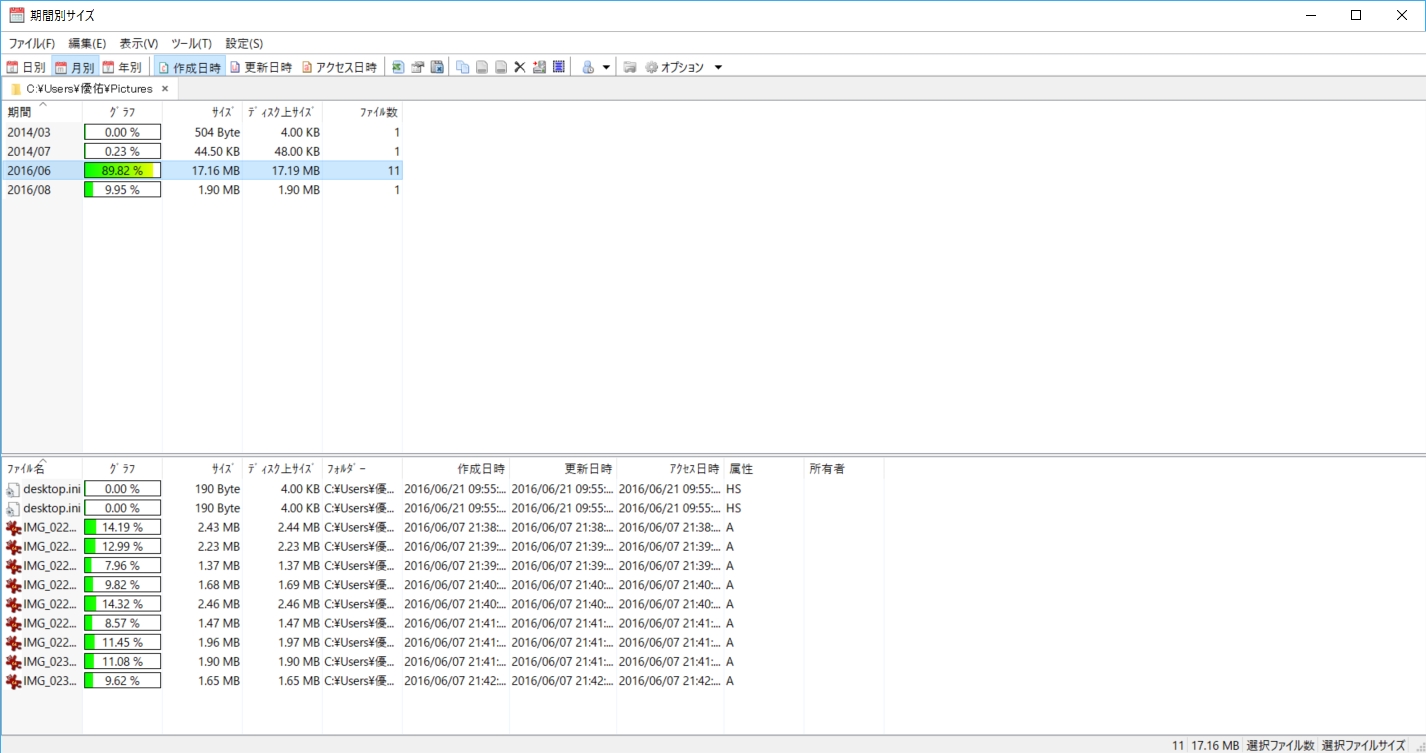Click the file icon of the 9.82 % image row

click(13, 584)
